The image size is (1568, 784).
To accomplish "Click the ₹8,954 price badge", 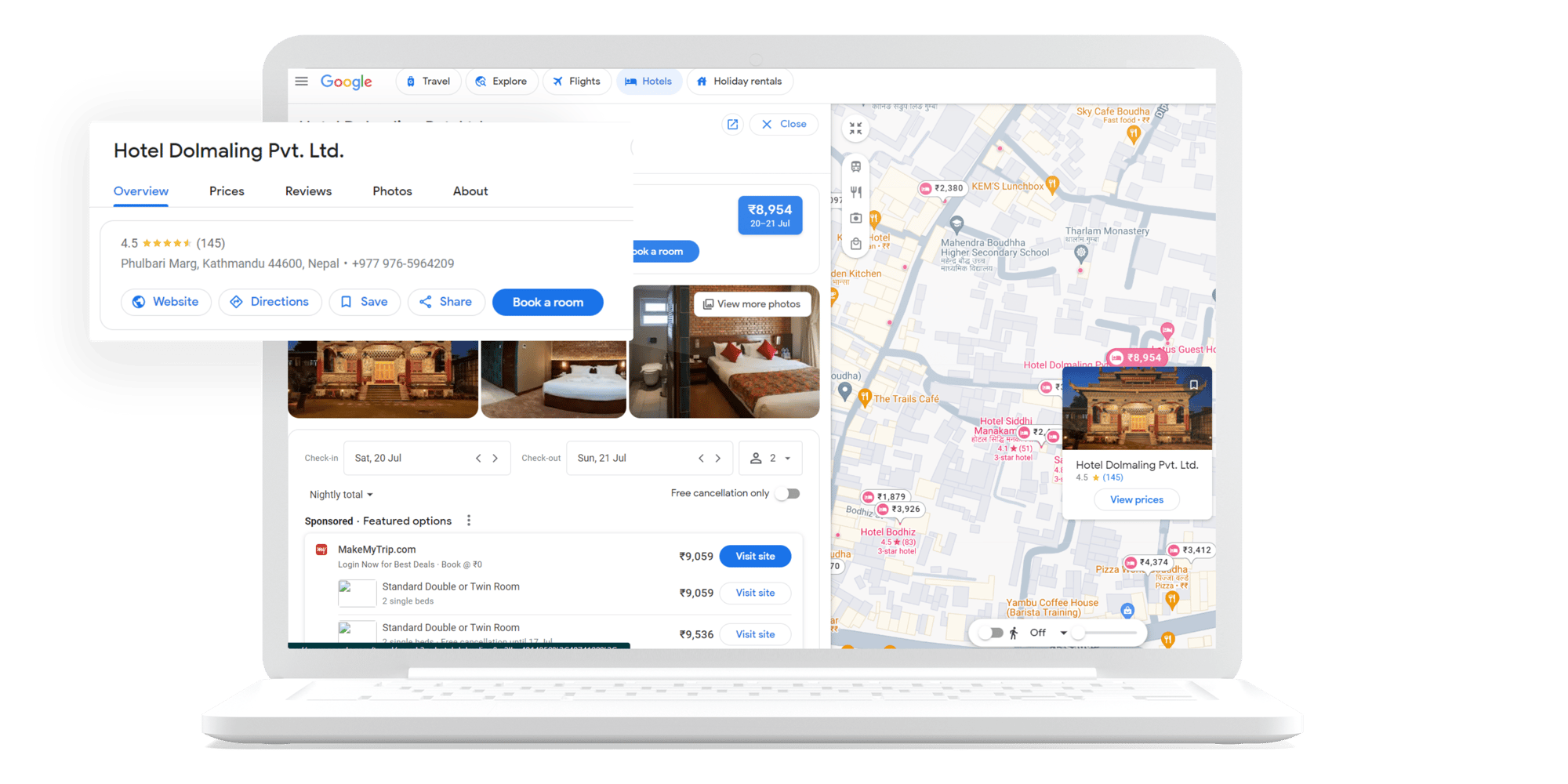I will (x=770, y=216).
